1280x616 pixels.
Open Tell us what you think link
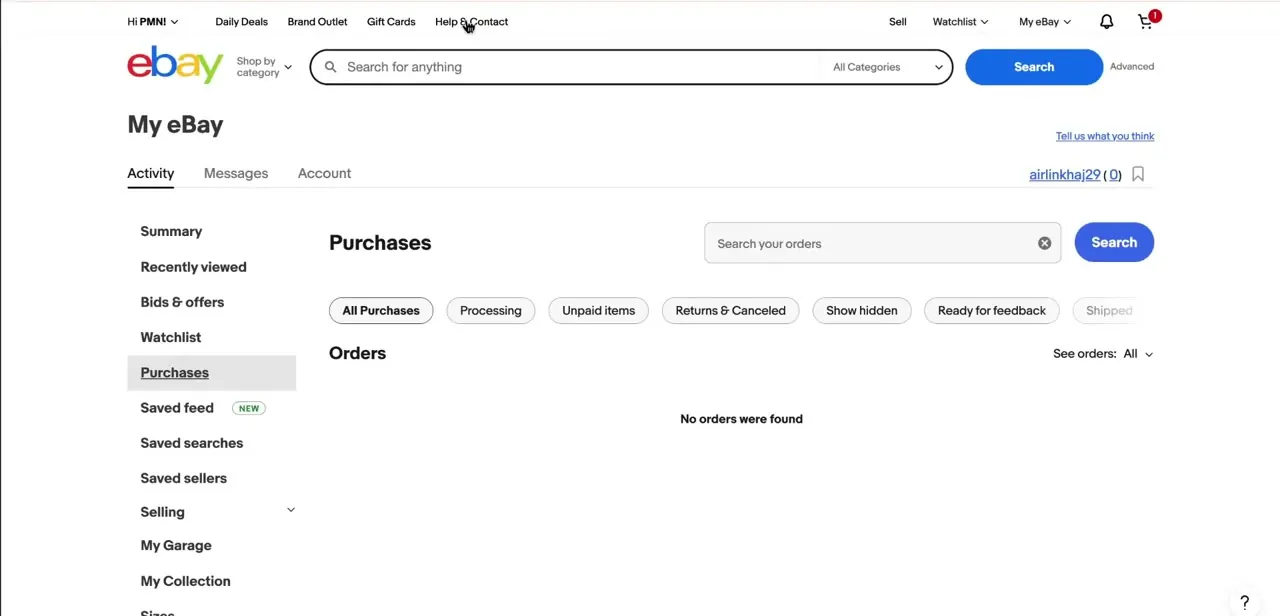pyautogui.click(x=1105, y=136)
